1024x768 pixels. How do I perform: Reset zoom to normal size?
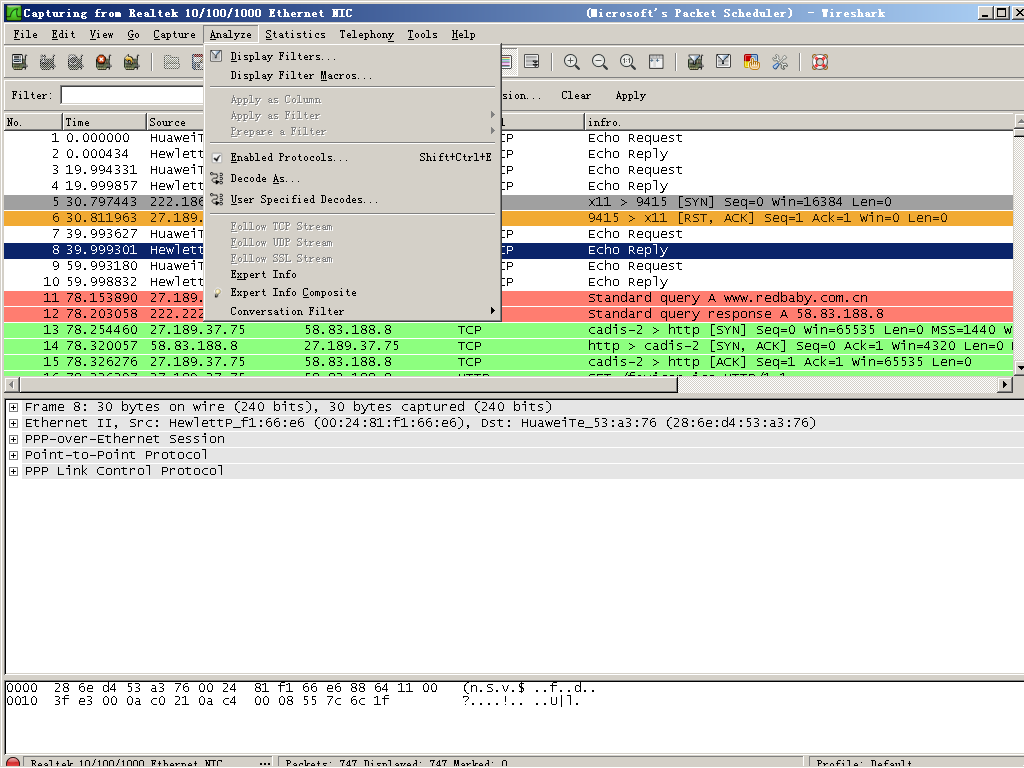tap(628, 62)
